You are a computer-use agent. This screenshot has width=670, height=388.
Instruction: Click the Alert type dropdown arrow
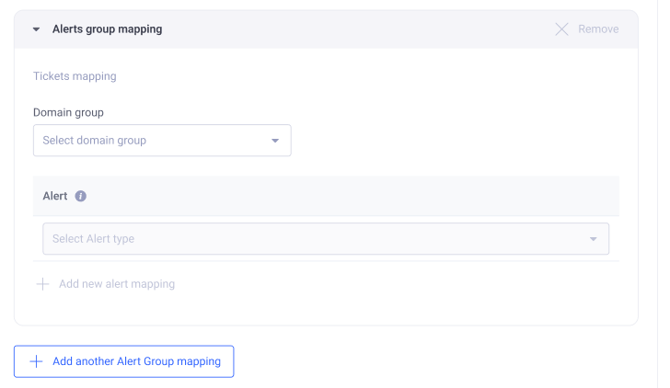(593, 239)
